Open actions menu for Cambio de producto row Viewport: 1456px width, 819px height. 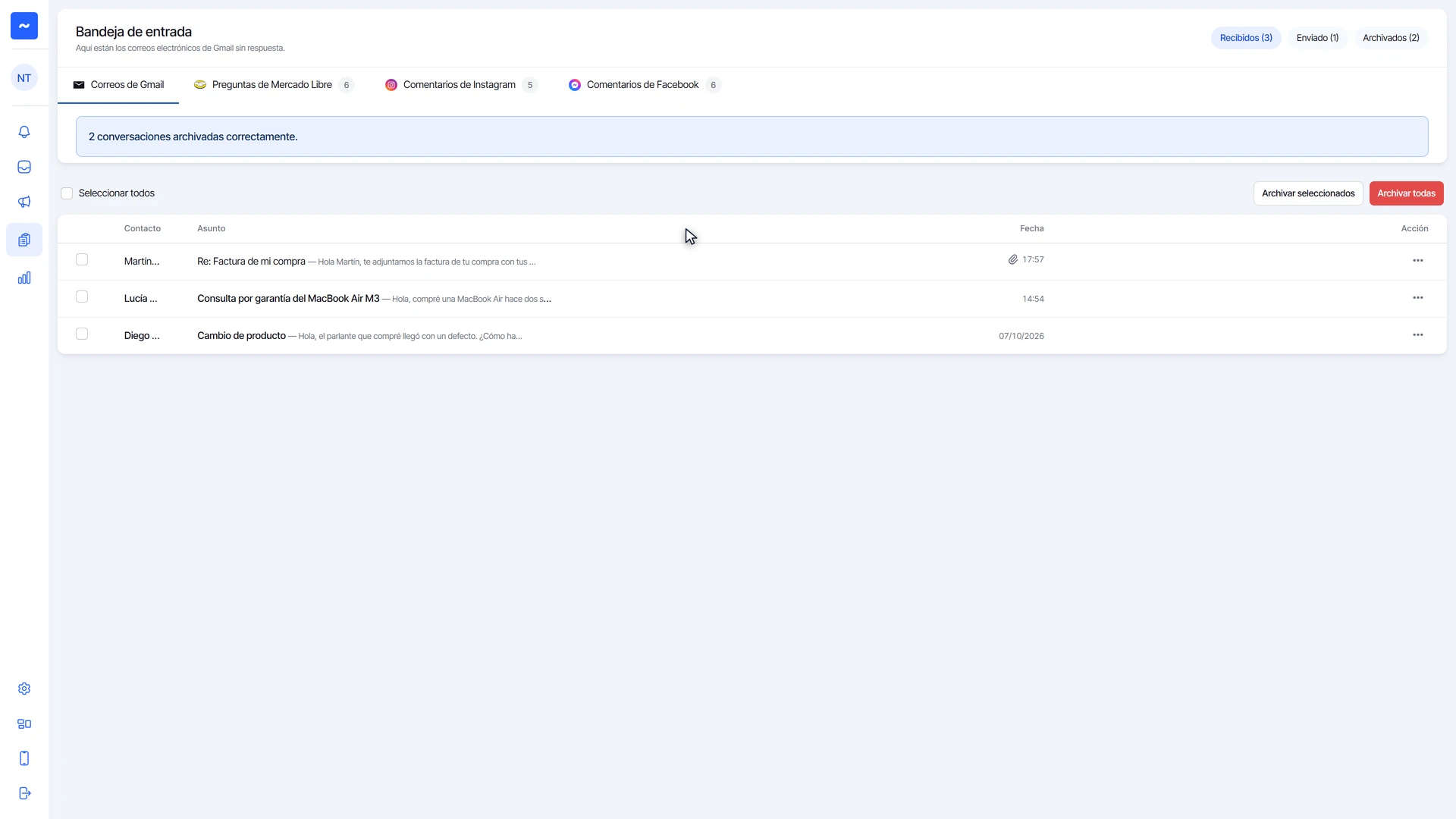coord(1417,335)
